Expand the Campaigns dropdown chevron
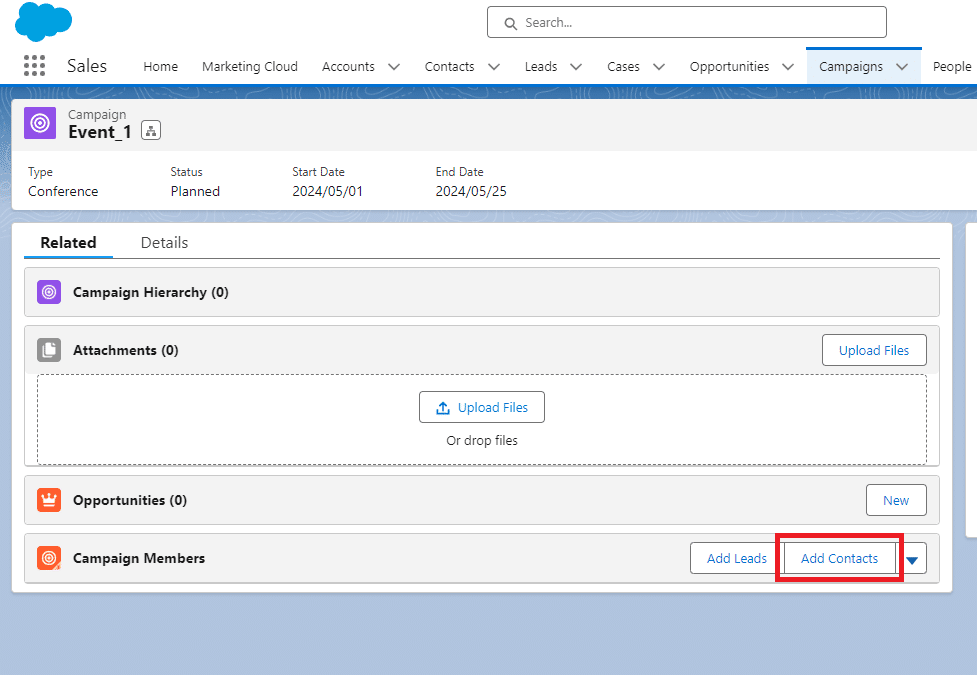This screenshot has width=977, height=675. coord(902,67)
